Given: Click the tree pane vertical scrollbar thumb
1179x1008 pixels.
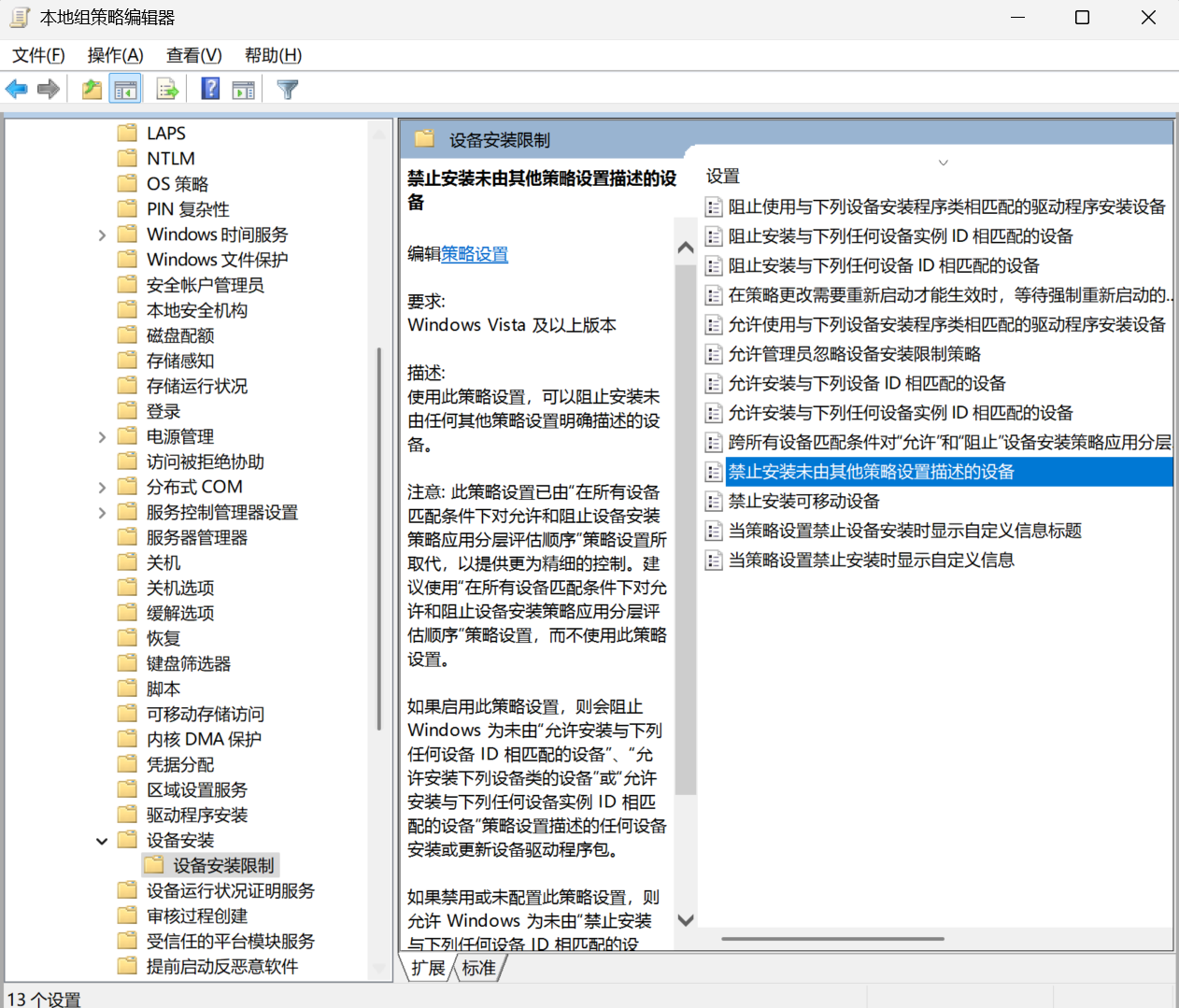Looking at the screenshot, I should coord(378,539).
